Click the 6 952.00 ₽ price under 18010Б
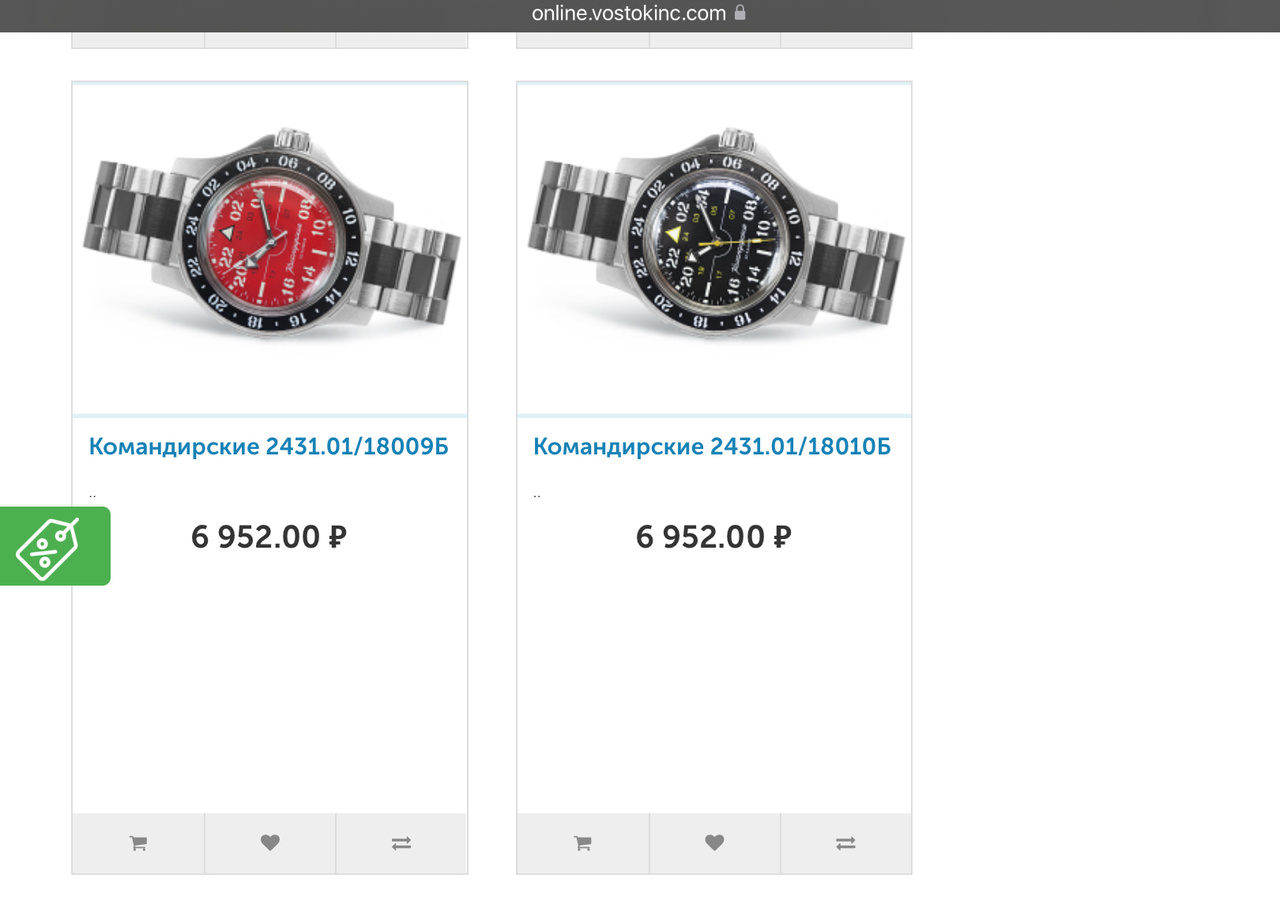This screenshot has width=1280, height=897. 713,537
